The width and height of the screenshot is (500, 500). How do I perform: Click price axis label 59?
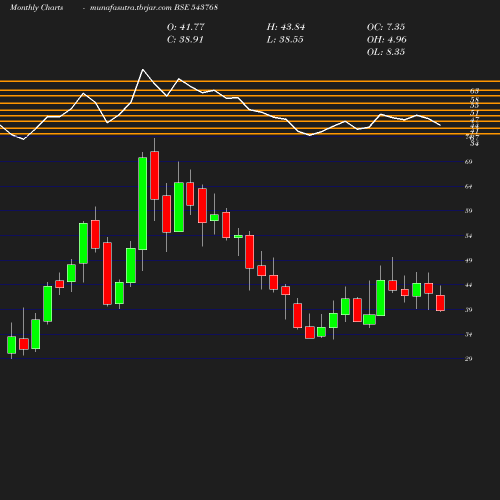[x=468, y=211]
